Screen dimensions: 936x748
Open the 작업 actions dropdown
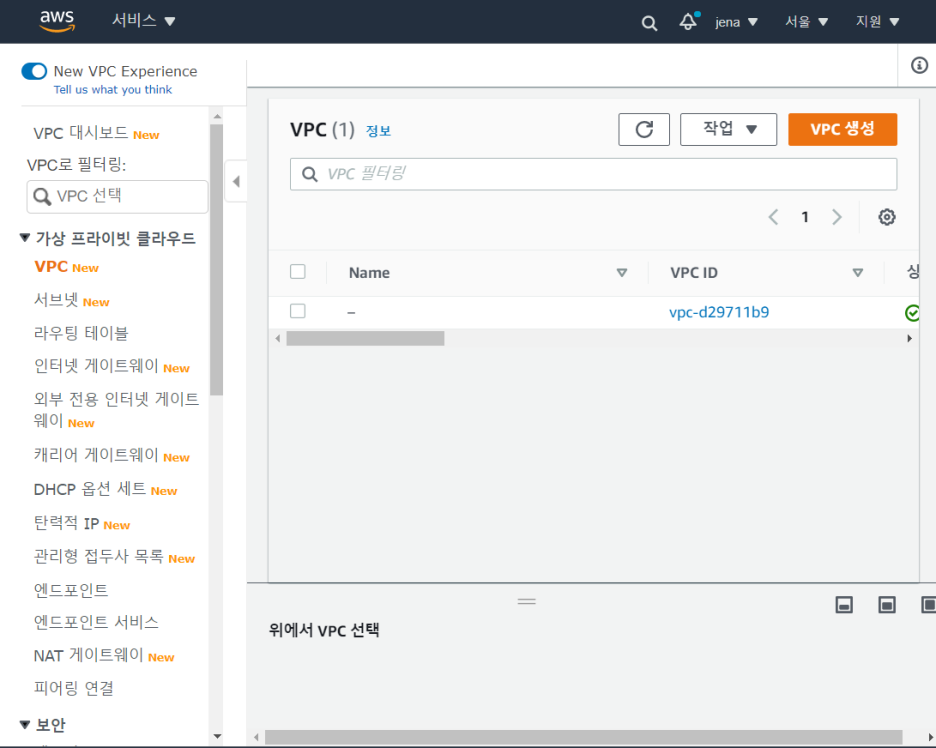728,130
